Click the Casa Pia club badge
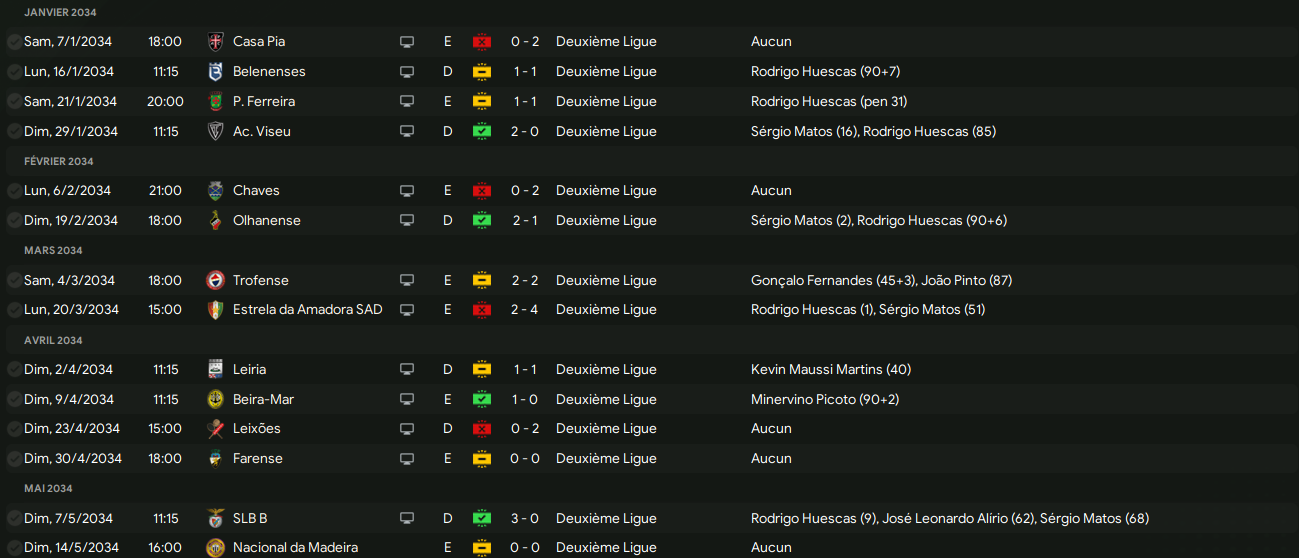Image resolution: width=1299 pixels, height=558 pixels. point(215,42)
